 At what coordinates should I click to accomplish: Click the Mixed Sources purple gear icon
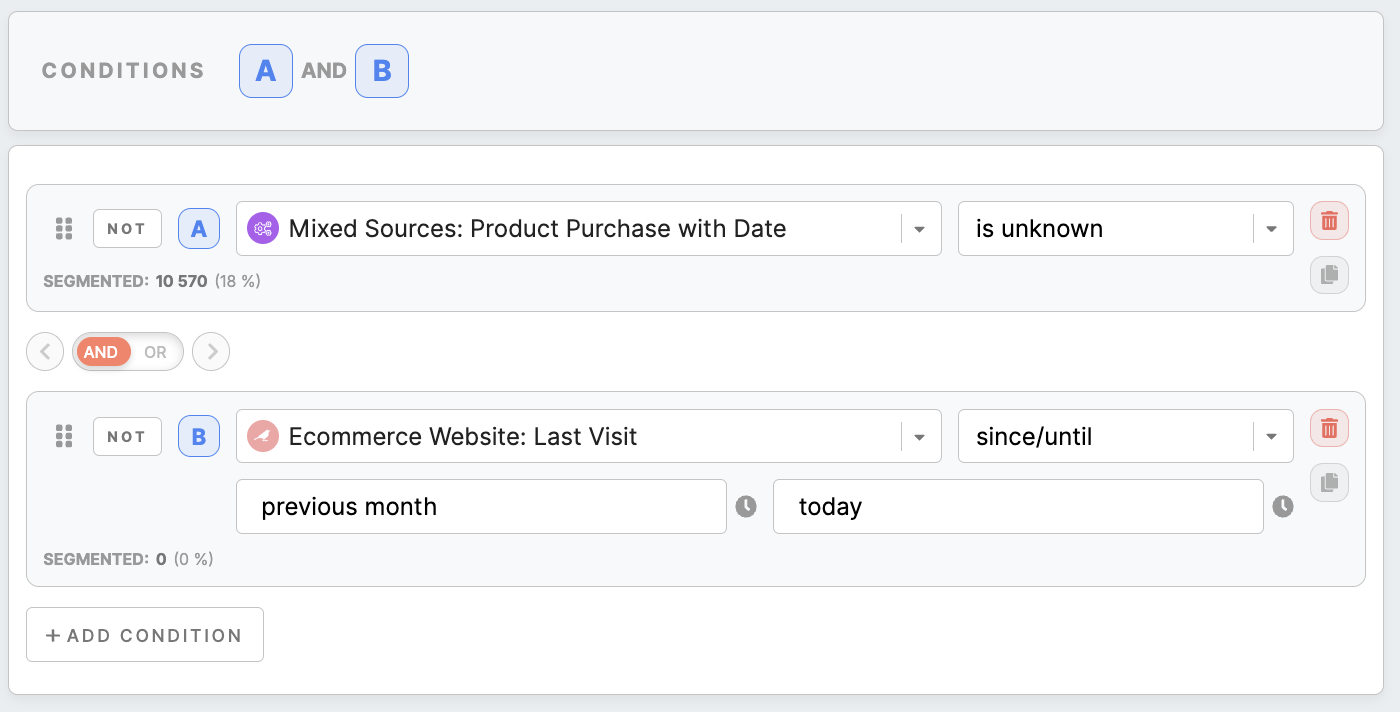(x=262, y=229)
